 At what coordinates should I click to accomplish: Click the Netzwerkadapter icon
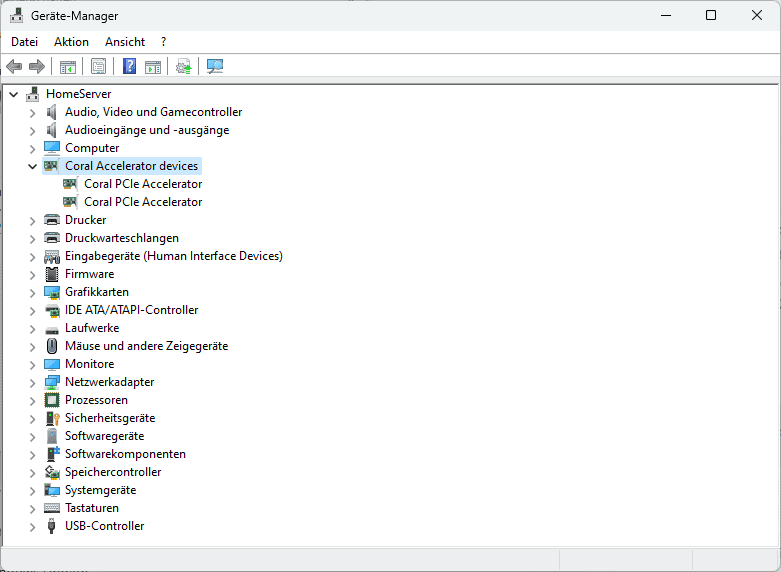click(x=52, y=382)
